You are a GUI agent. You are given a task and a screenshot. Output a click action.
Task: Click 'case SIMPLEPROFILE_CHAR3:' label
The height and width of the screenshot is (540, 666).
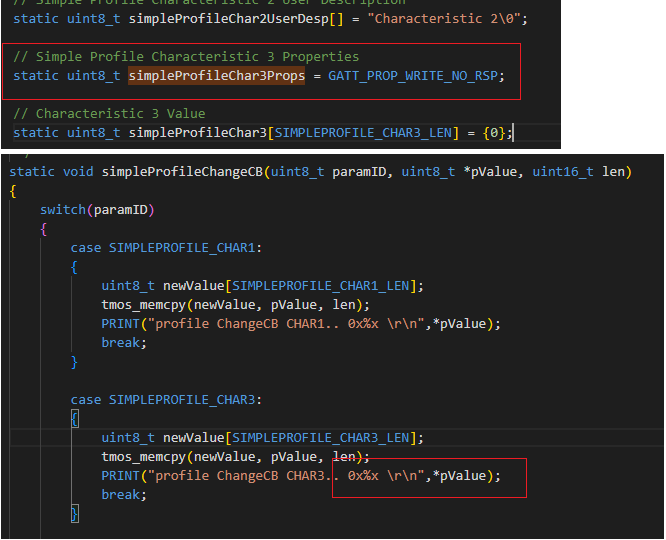click(x=166, y=400)
